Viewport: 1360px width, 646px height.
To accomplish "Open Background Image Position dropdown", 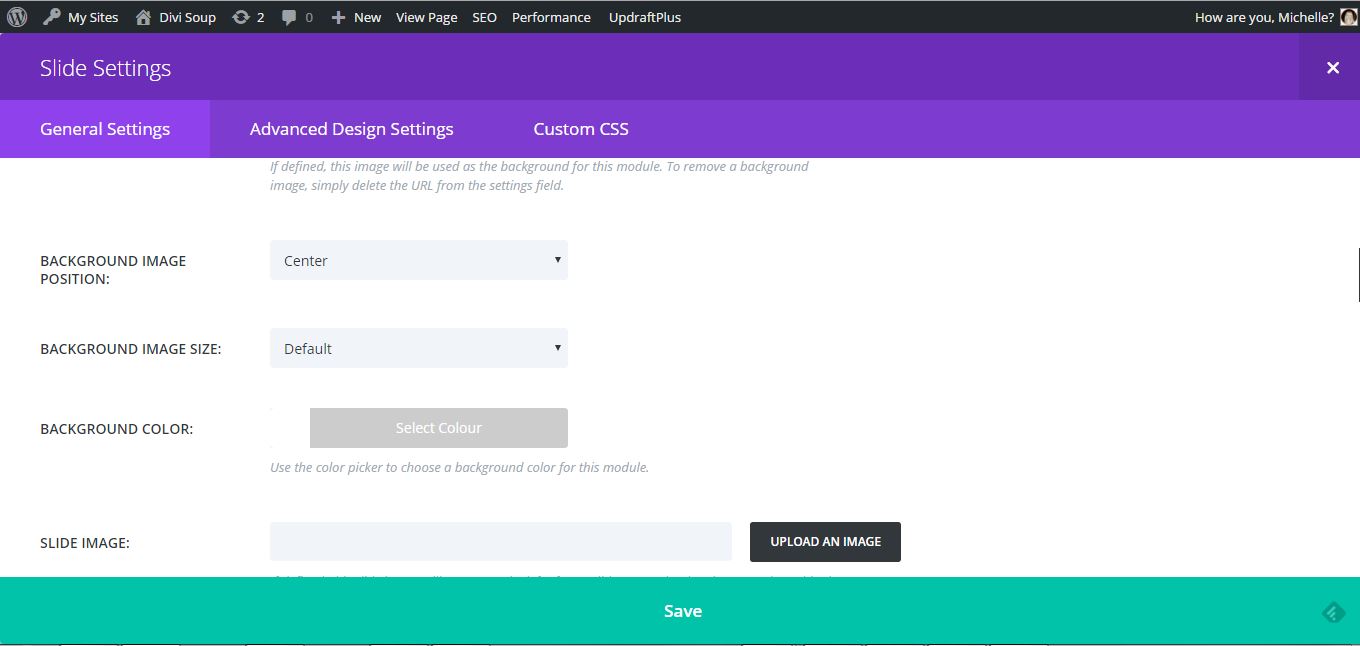I will [x=419, y=260].
